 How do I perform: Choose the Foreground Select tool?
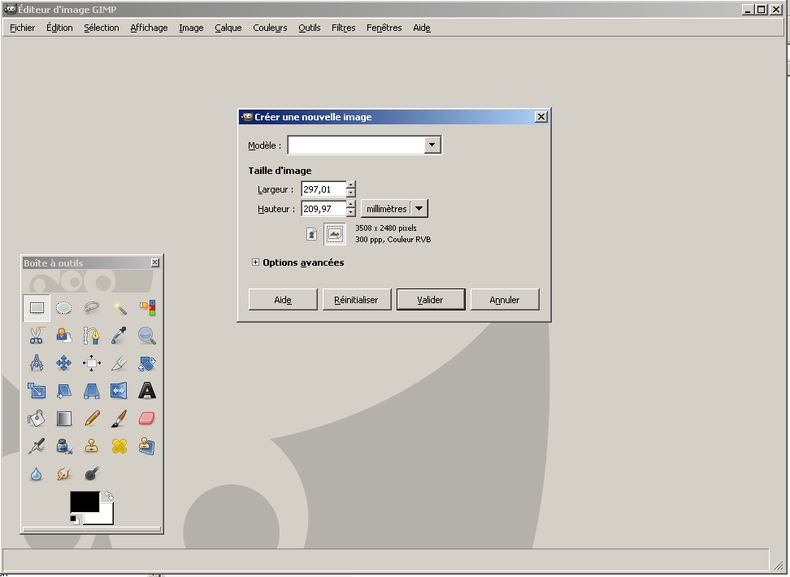pos(64,336)
